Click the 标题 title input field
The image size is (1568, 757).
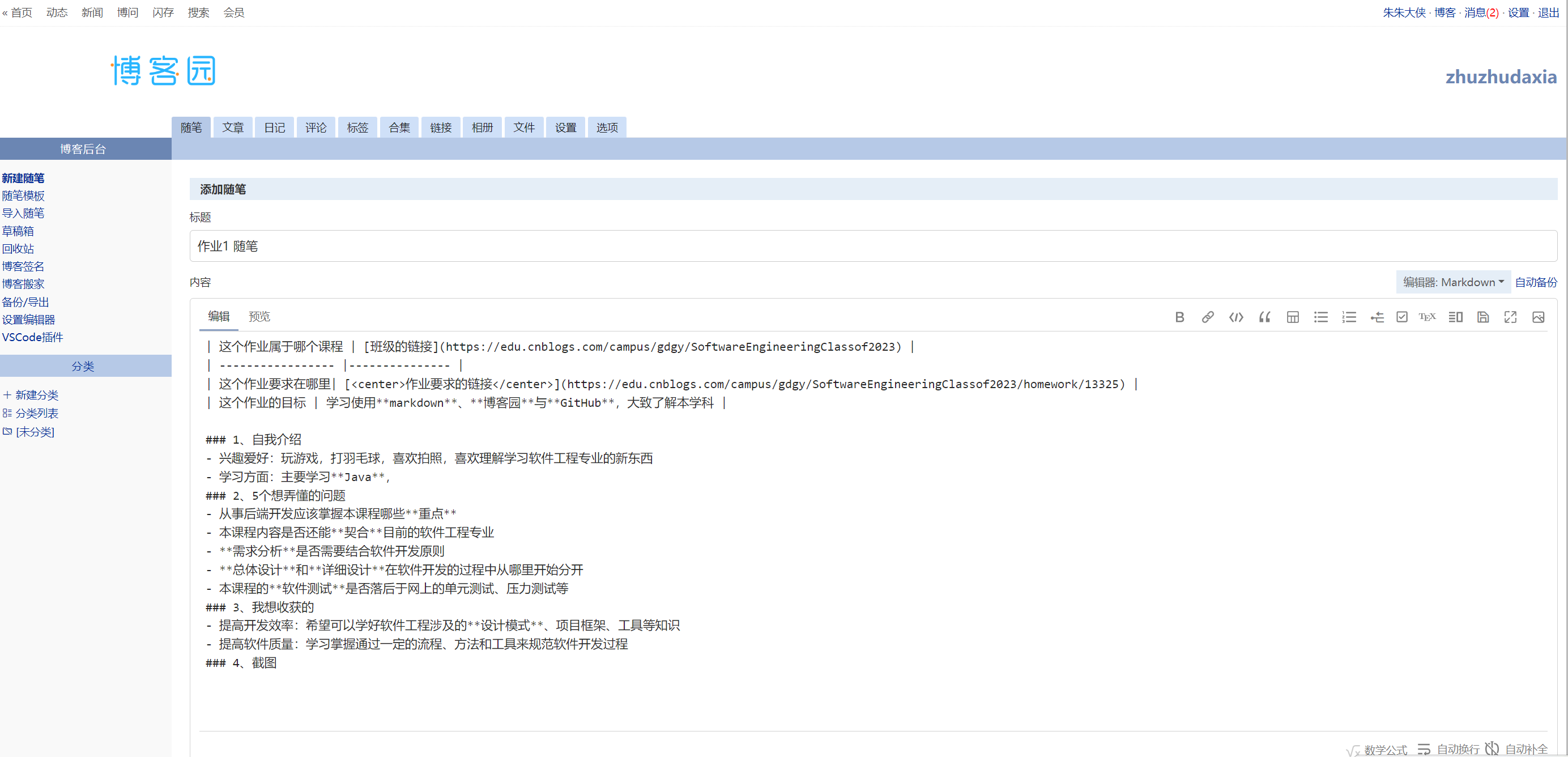click(872, 246)
